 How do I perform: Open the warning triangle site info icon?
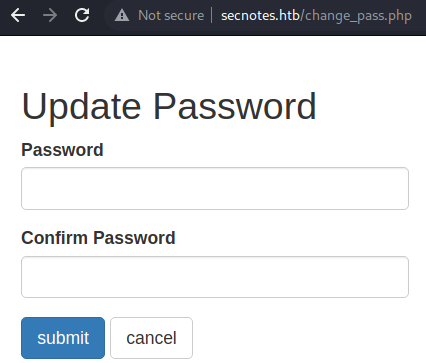[x=122, y=15]
